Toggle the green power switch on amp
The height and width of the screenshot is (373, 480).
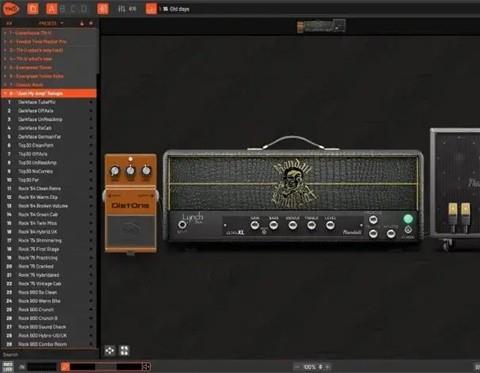pos(408,219)
